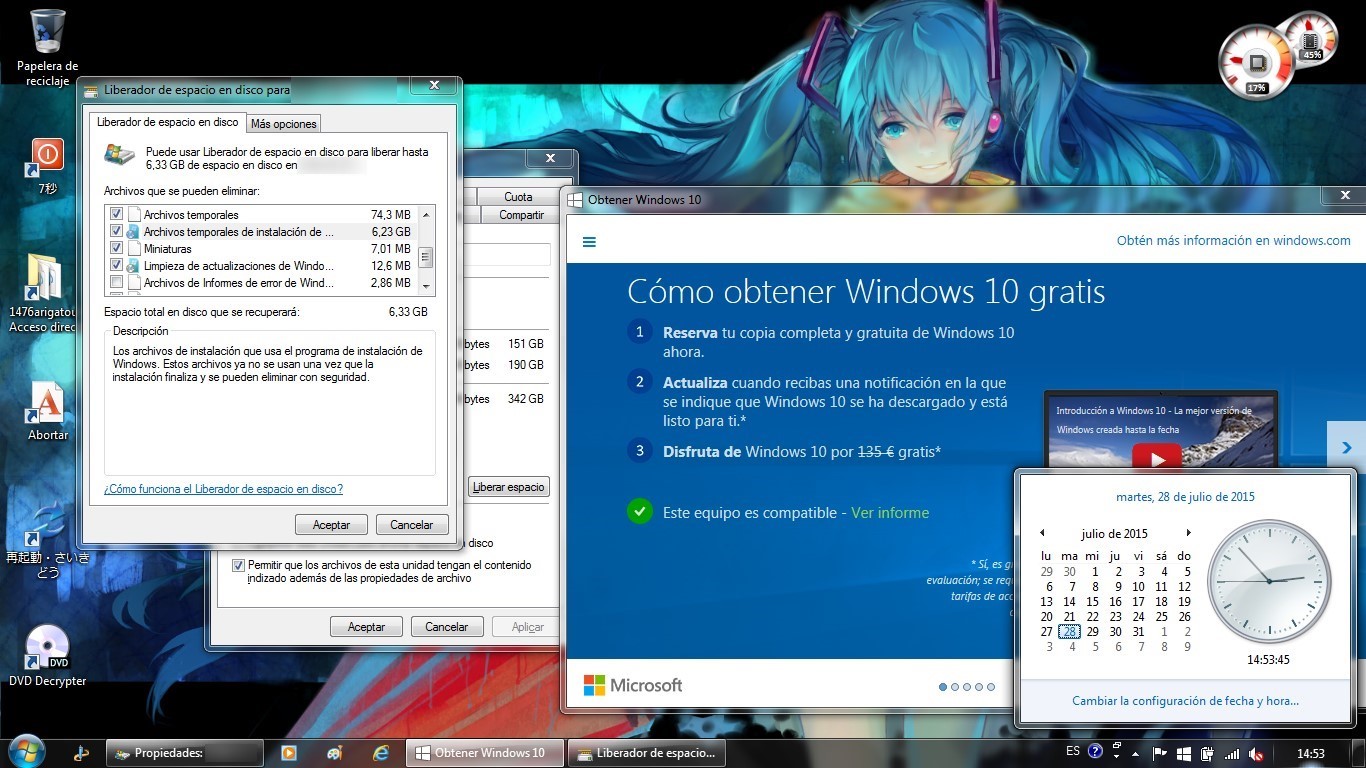Open the Action Center flag tray icon
Viewport: 1366px width, 768px height.
click(1161, 753)
